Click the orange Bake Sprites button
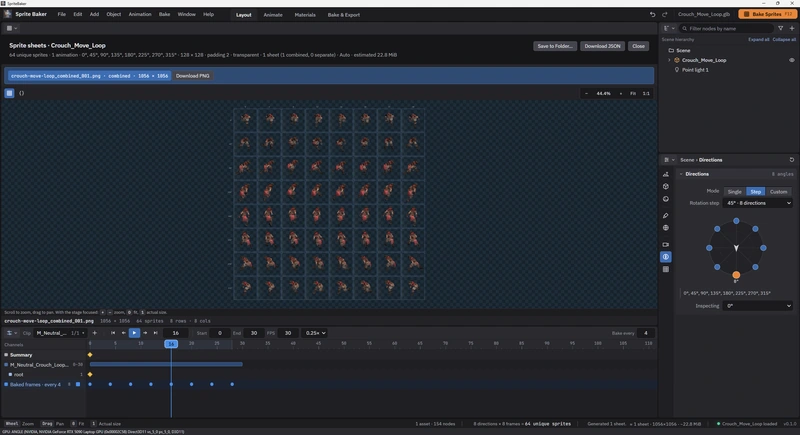The width and height of the screenshot is (800, 435). 767,14
